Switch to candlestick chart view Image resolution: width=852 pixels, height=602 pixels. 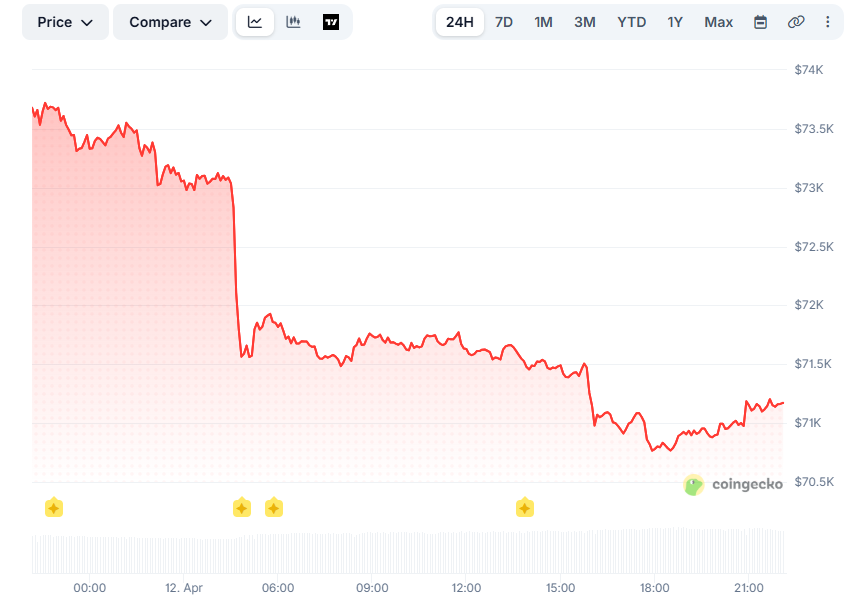[x=293, y=22]
